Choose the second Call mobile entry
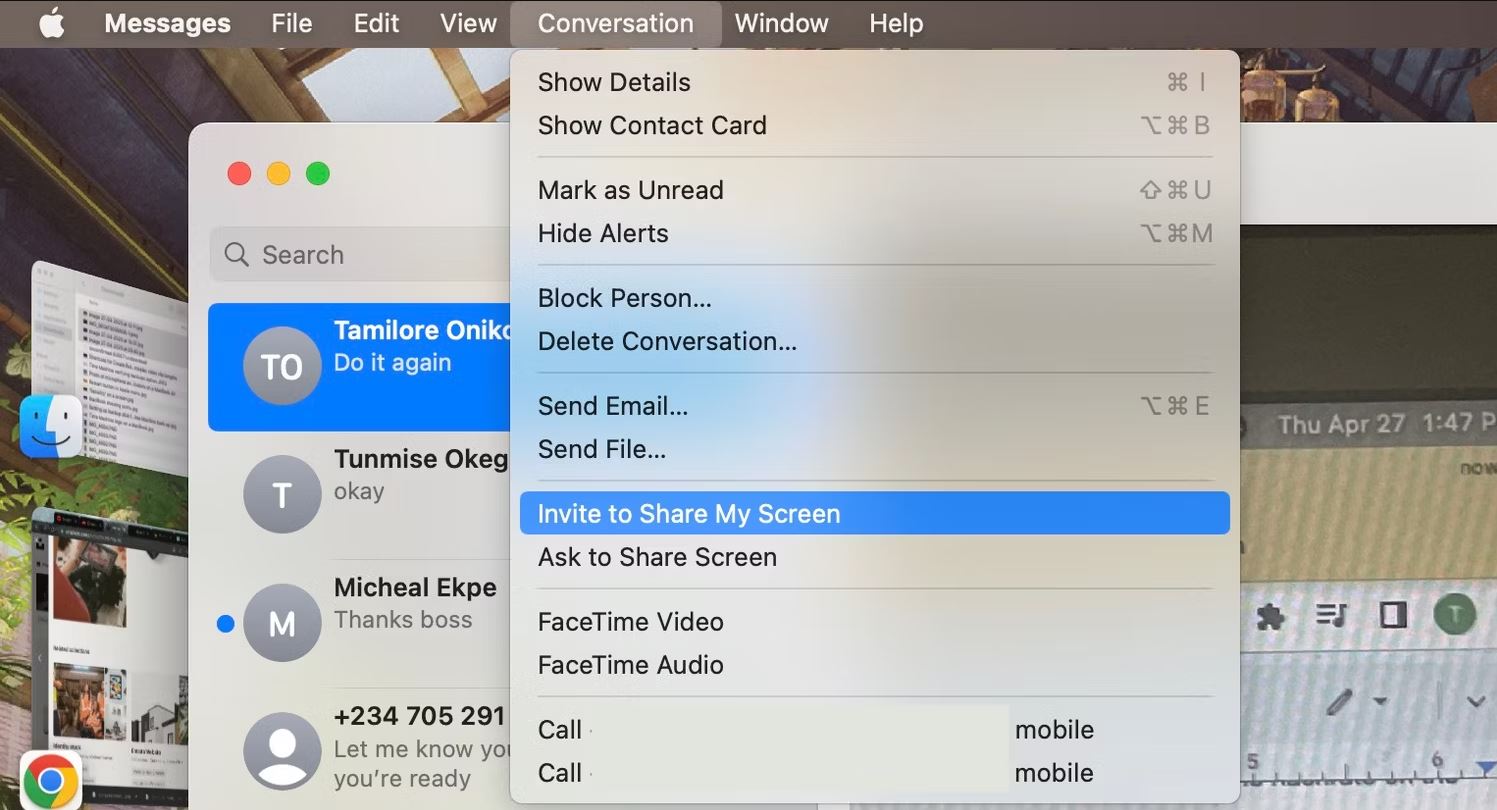 click(x=875, y=773)
